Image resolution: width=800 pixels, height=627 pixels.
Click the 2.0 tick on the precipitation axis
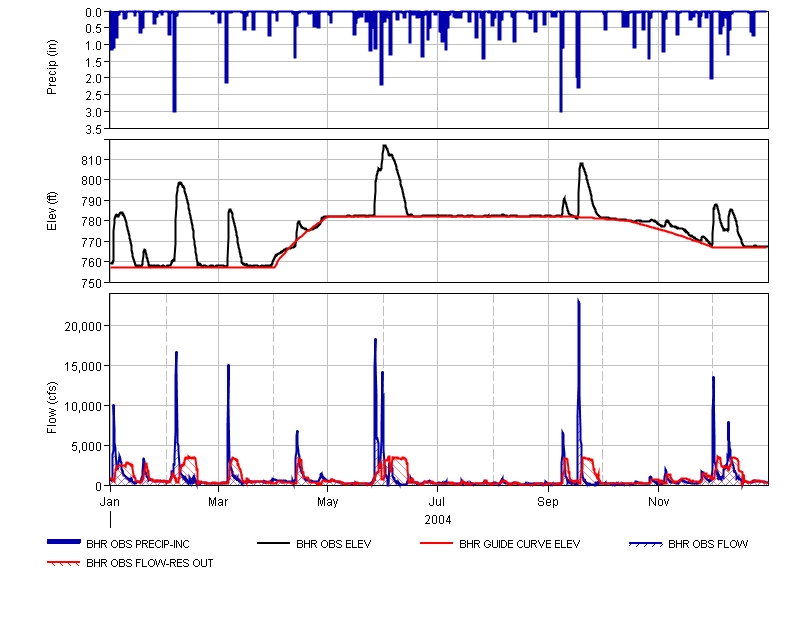pyautogui.click(x=94, y=79)
